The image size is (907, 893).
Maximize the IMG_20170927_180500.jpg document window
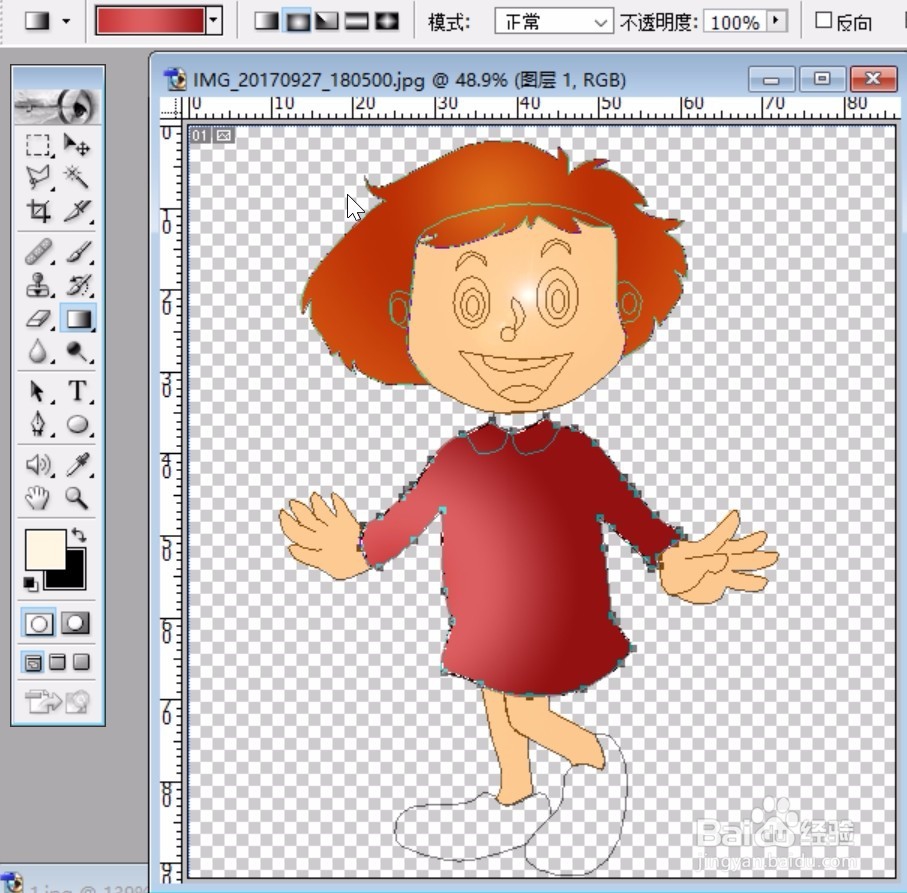822,79
